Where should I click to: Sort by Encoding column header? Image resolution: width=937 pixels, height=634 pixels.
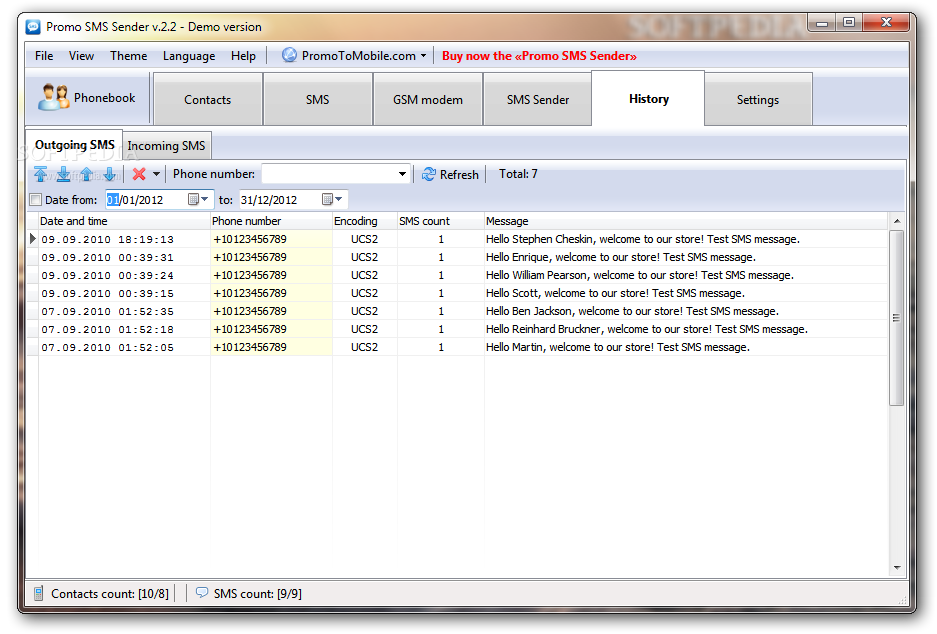coord(365,221)
